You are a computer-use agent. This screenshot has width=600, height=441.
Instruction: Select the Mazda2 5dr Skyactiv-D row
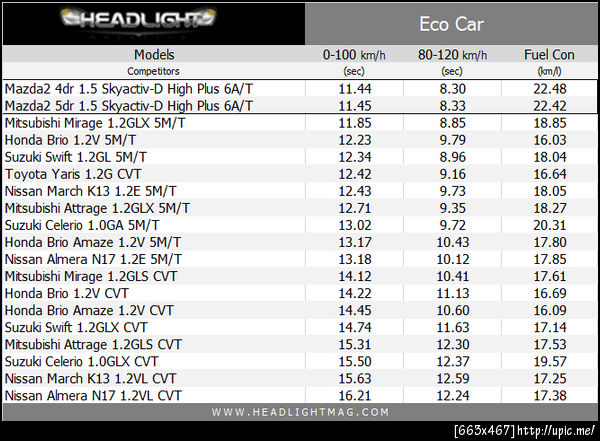coord(300,105)
